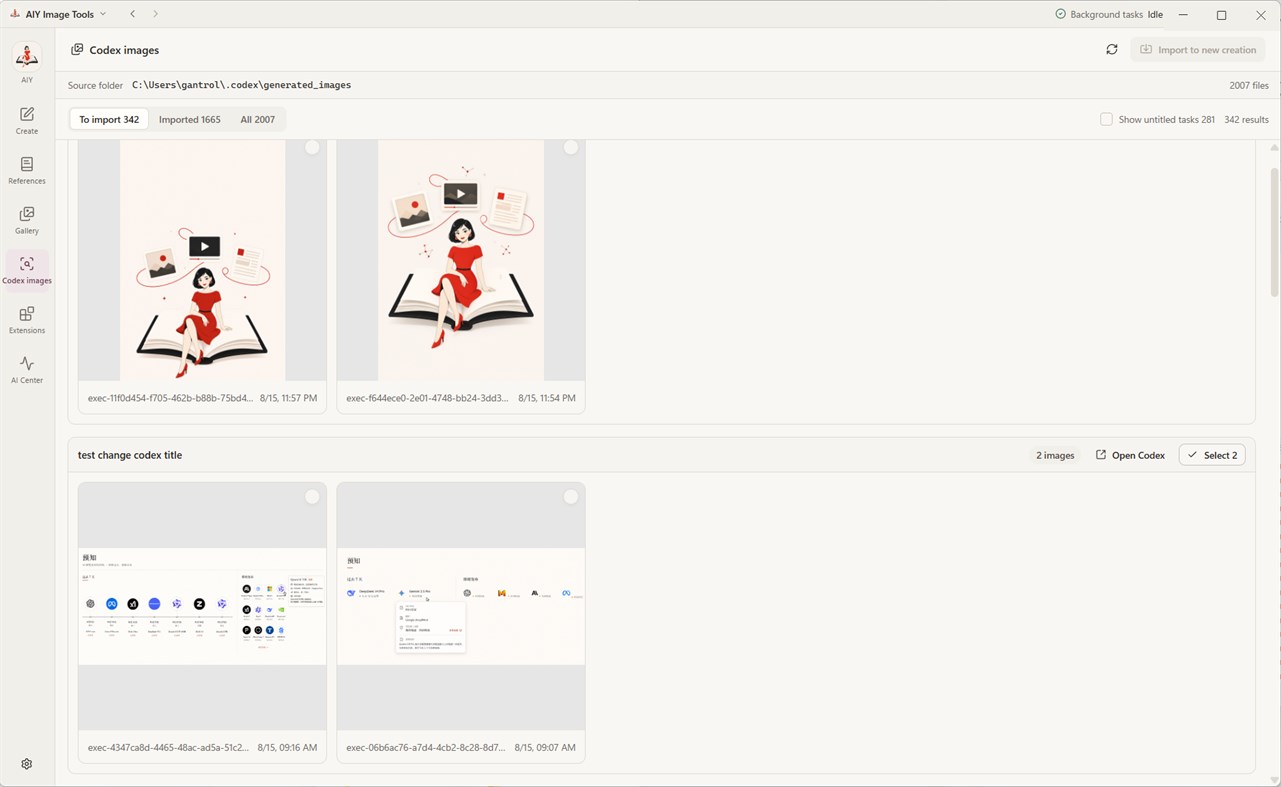Click the Codex images header icon
The image size is (1281, 787).
coord(77,49)
